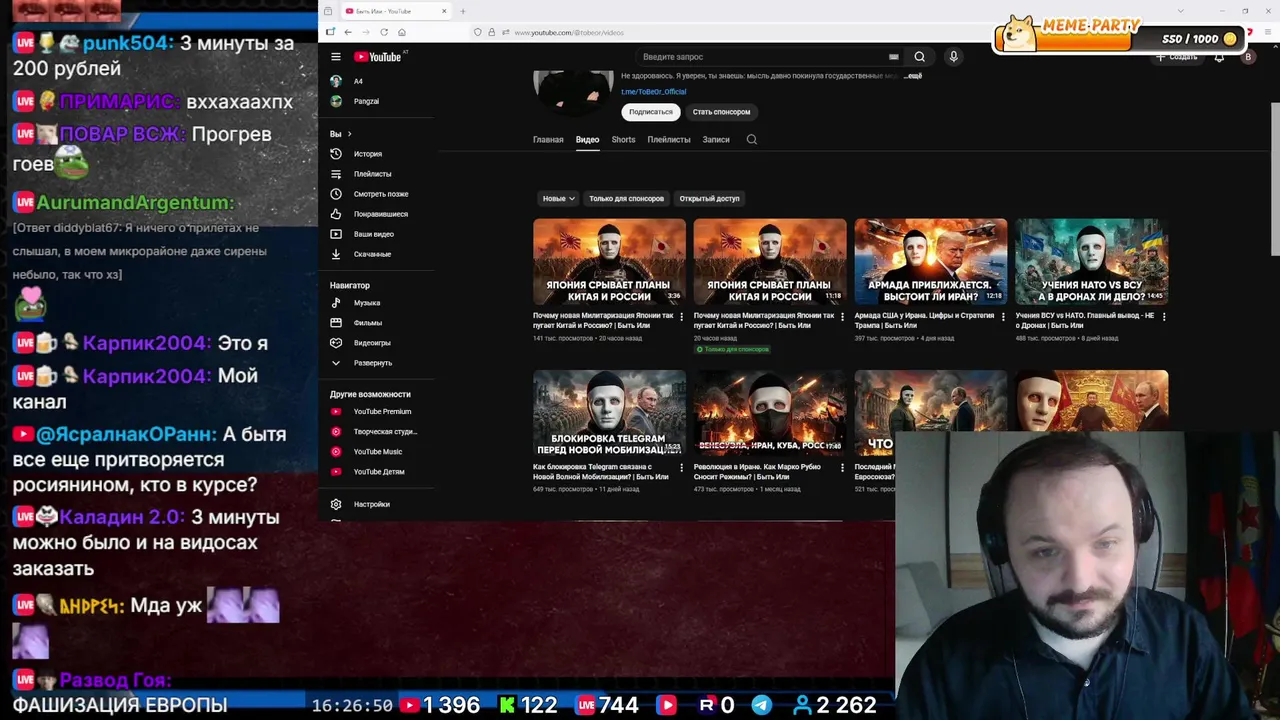Open the Новые sort dropdown

point(558,198)
